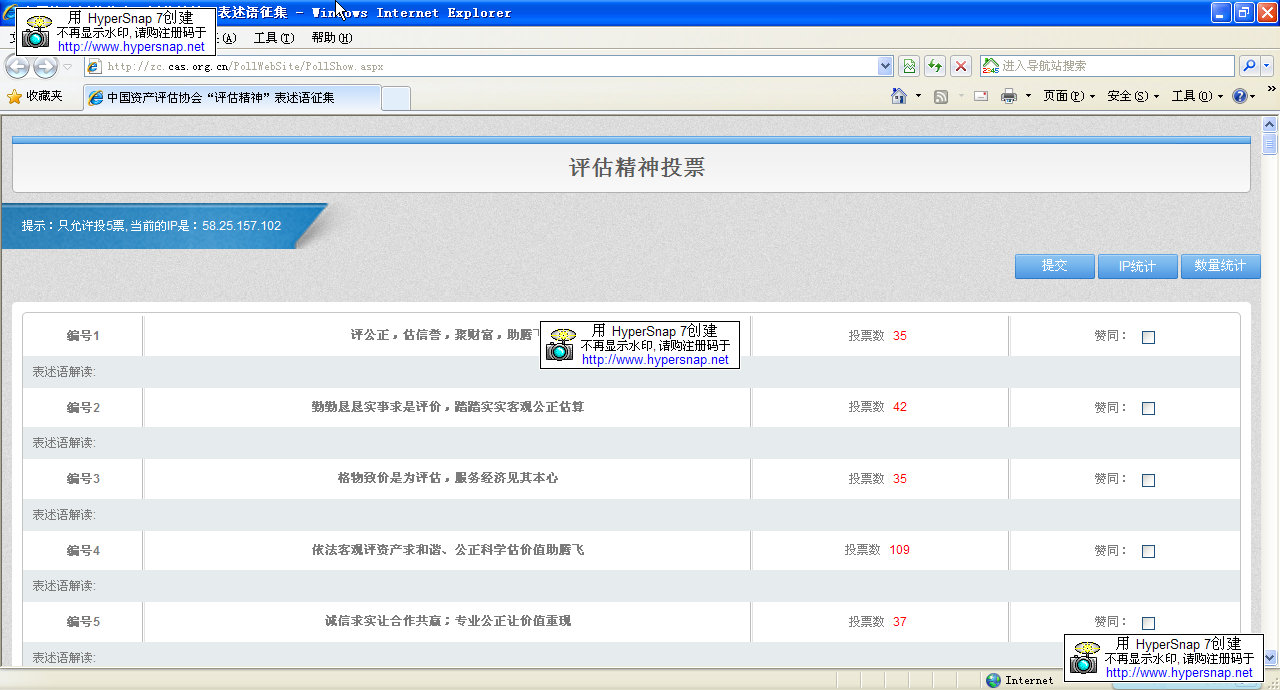
Task: Click the vertical scrollbar thumb
Action: 1270,144
